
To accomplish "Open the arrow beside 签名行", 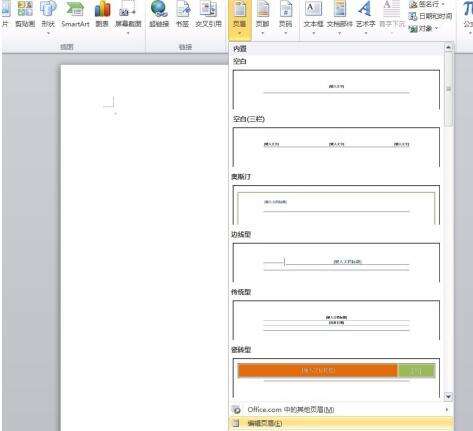I will click(x=443, y=4).
